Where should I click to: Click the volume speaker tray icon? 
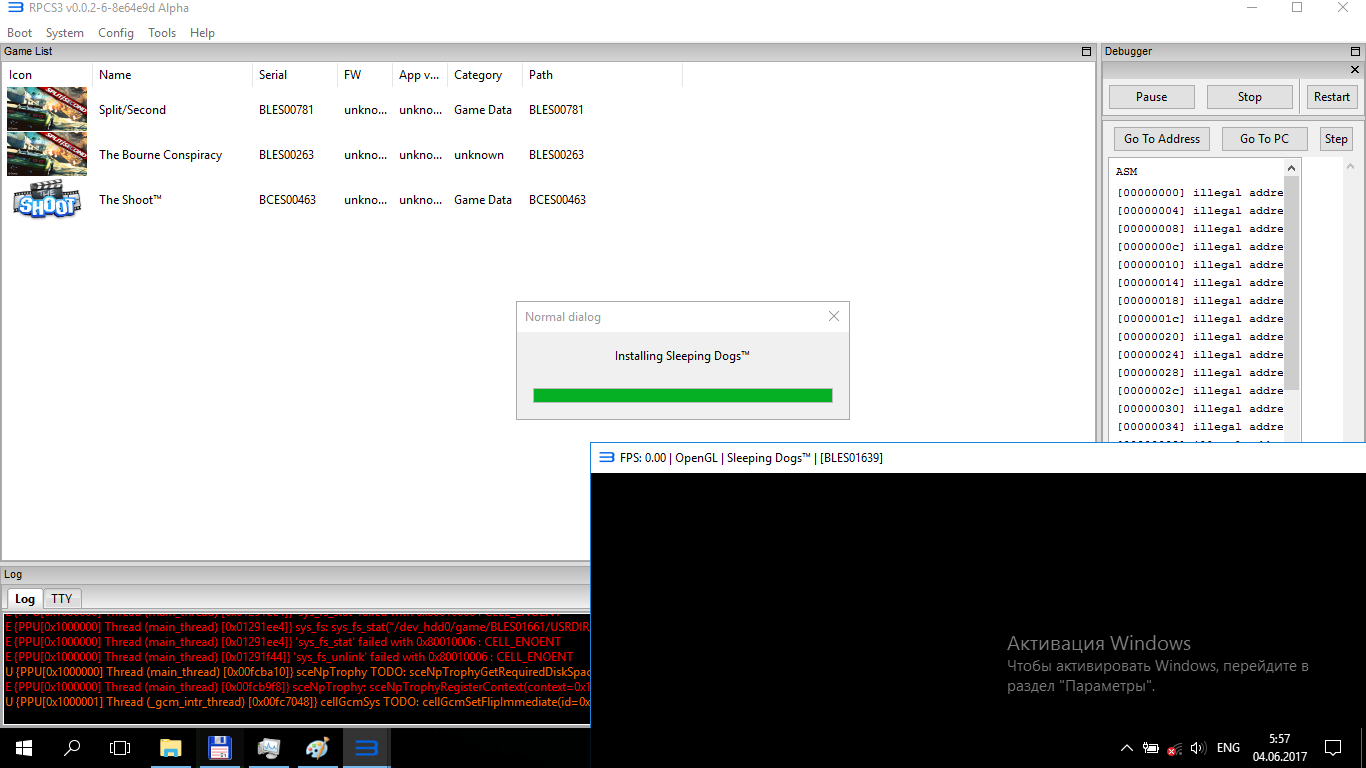pos(1198,748)
